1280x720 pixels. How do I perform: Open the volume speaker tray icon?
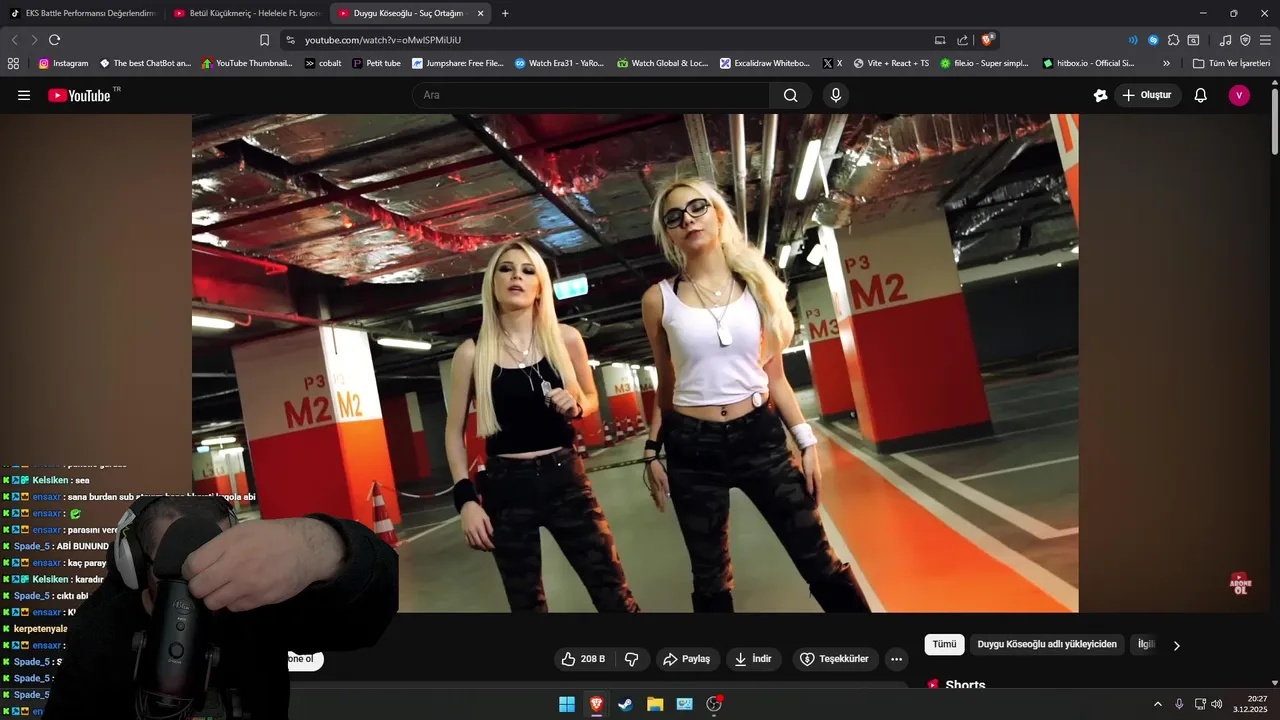point(1217,704)
